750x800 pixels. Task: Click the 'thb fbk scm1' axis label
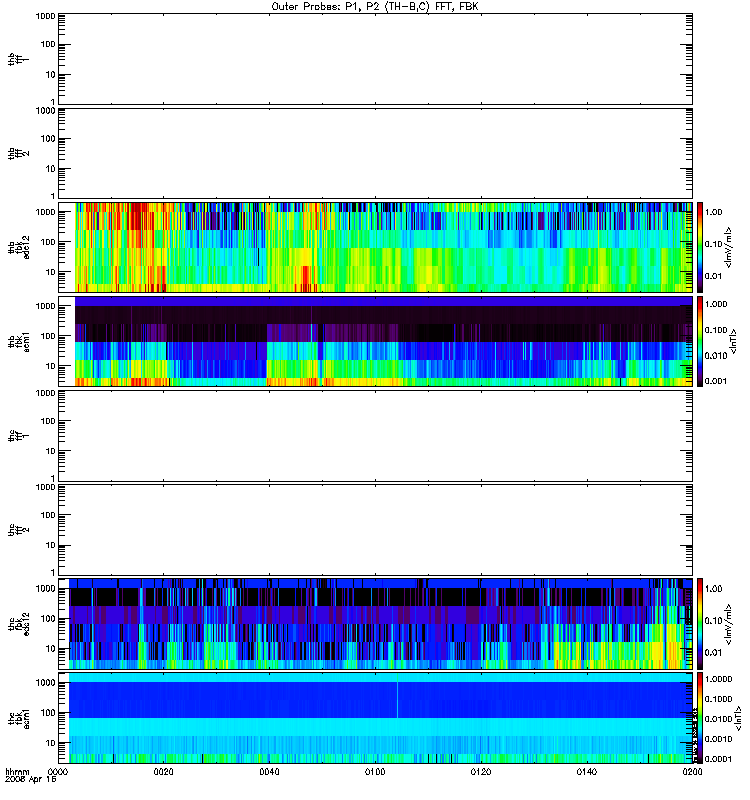tap(18, 341)
